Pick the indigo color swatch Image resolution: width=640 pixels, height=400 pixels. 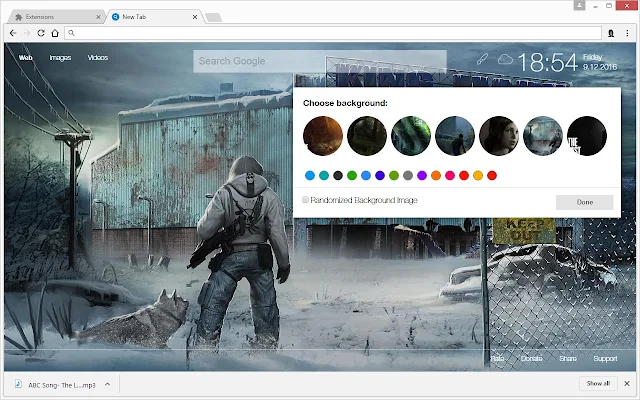(380, 176)
